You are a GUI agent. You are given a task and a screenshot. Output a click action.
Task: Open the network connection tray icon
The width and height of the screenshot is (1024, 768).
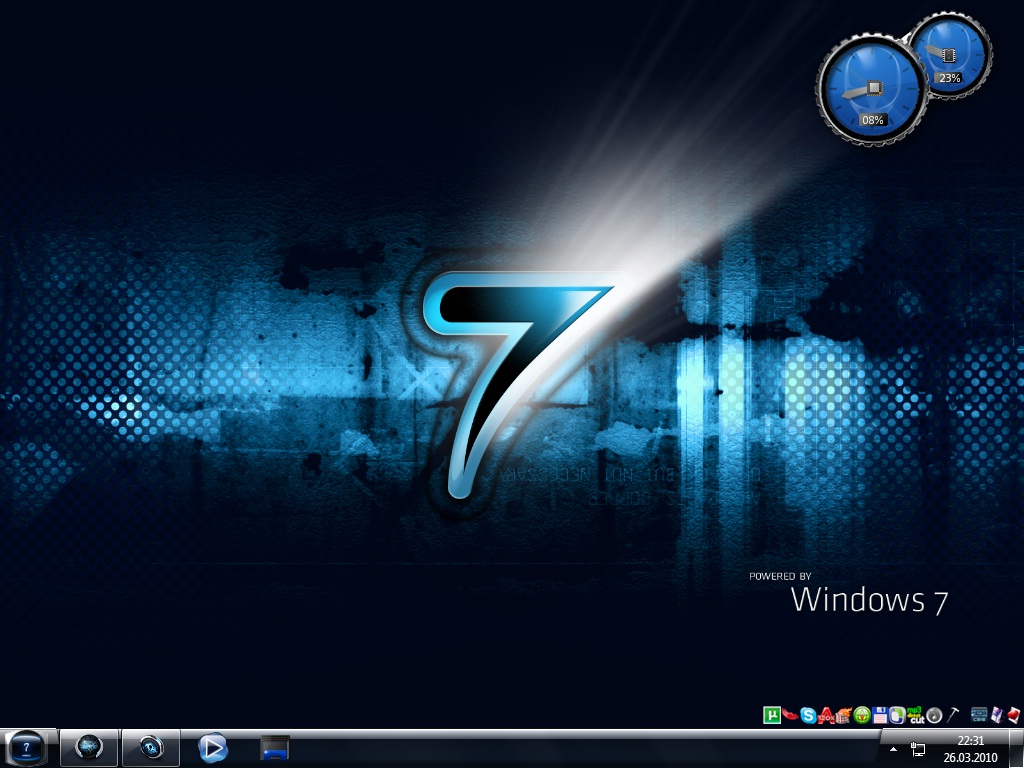pos(918,749)
